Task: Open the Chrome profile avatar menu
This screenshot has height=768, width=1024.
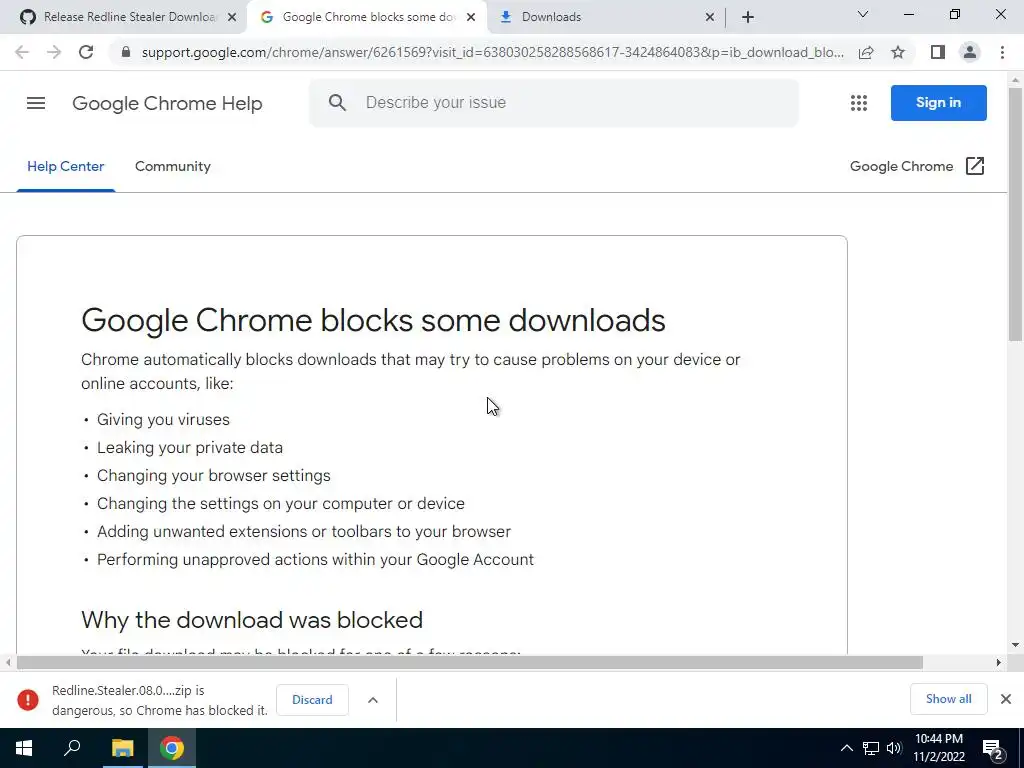Action: (970, 52)
